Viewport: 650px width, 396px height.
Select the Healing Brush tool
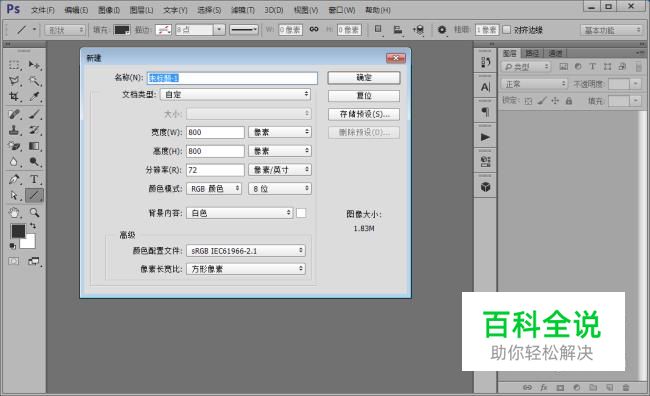click(x=14, y=114)
